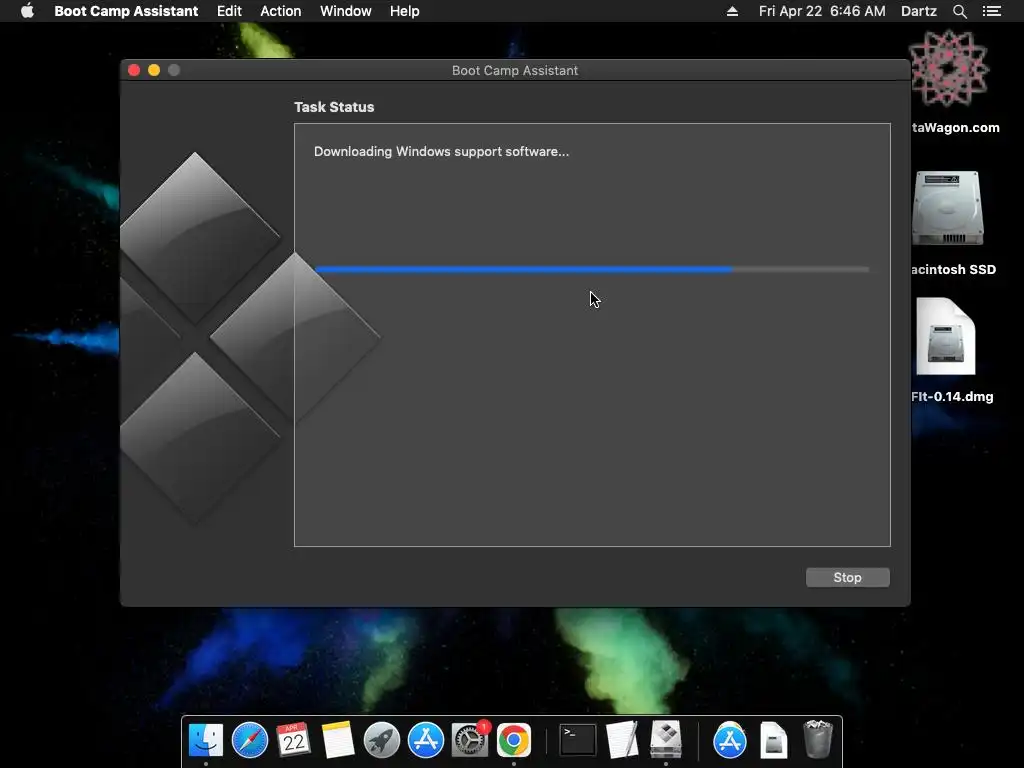Image resolution: width=1024 pixels, height=768 pixels.
Task: Select the desktop icon labeled taWagon.com
Action: coord(948,67)
